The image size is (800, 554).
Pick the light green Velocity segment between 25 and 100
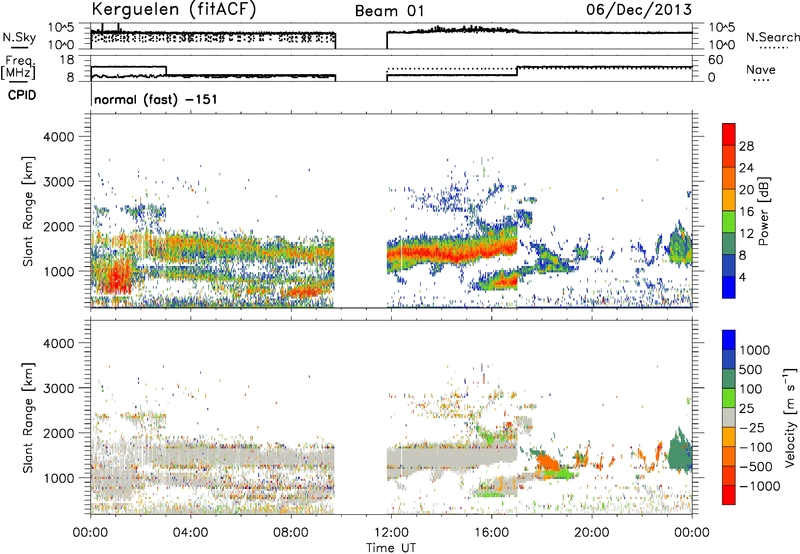[729, 398]
